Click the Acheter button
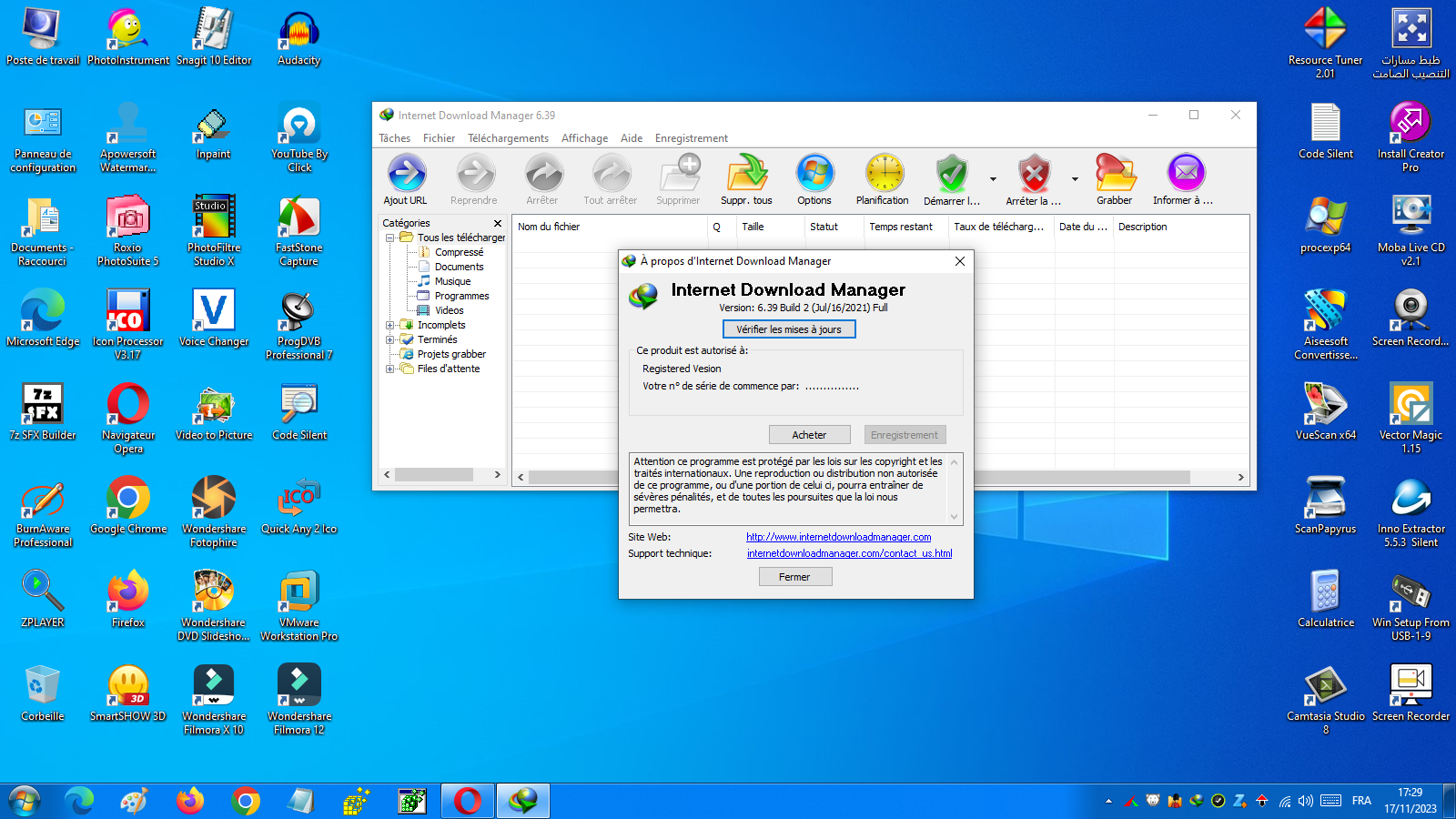This screenshot has height=819, width=1456. (x=809, y=435)
